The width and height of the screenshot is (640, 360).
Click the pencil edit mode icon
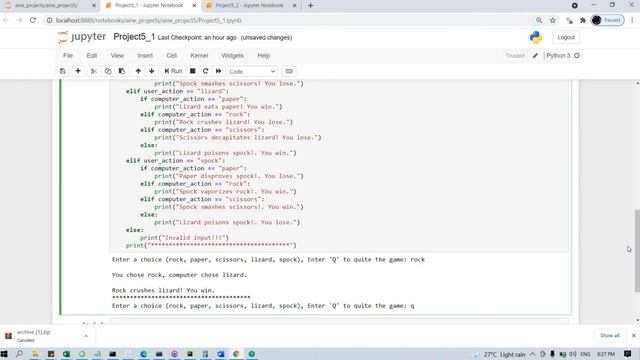click(x=535, y=56)
